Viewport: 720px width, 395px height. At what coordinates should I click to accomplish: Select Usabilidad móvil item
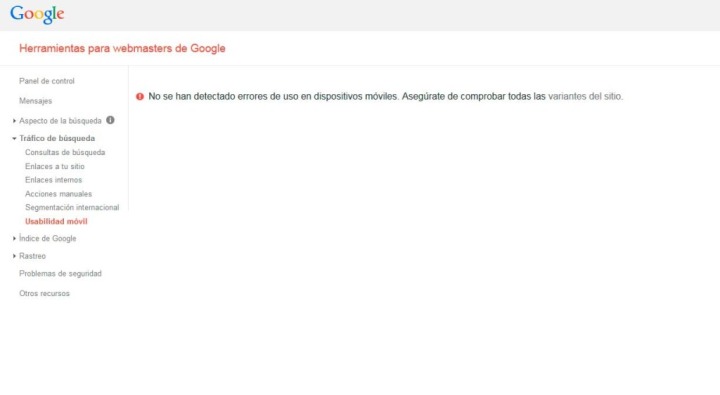(56, 221)
